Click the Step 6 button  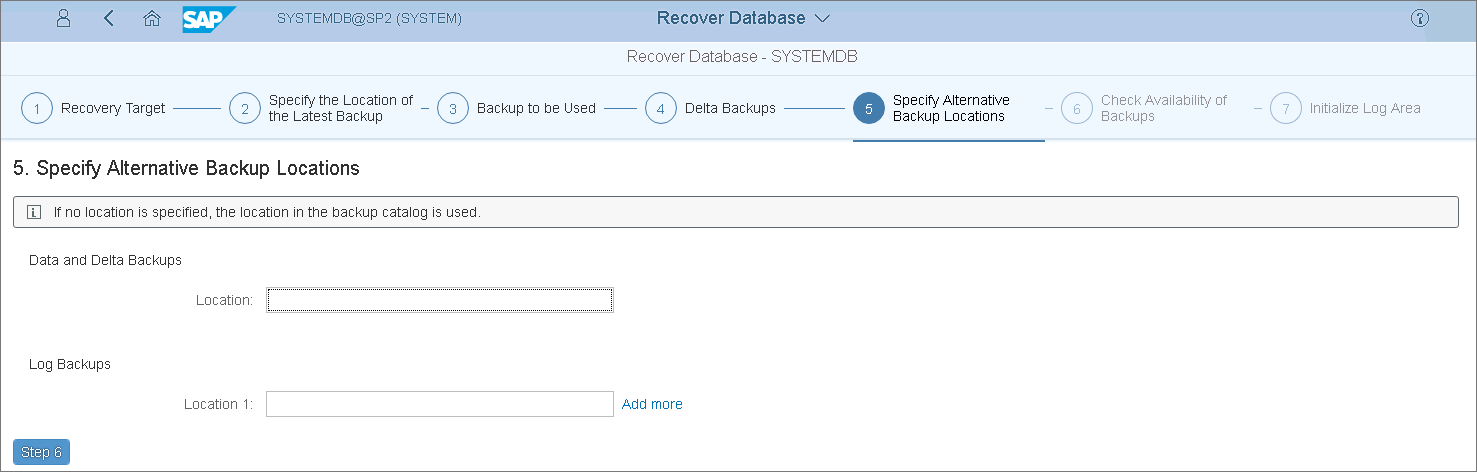[x=41, y=452]
